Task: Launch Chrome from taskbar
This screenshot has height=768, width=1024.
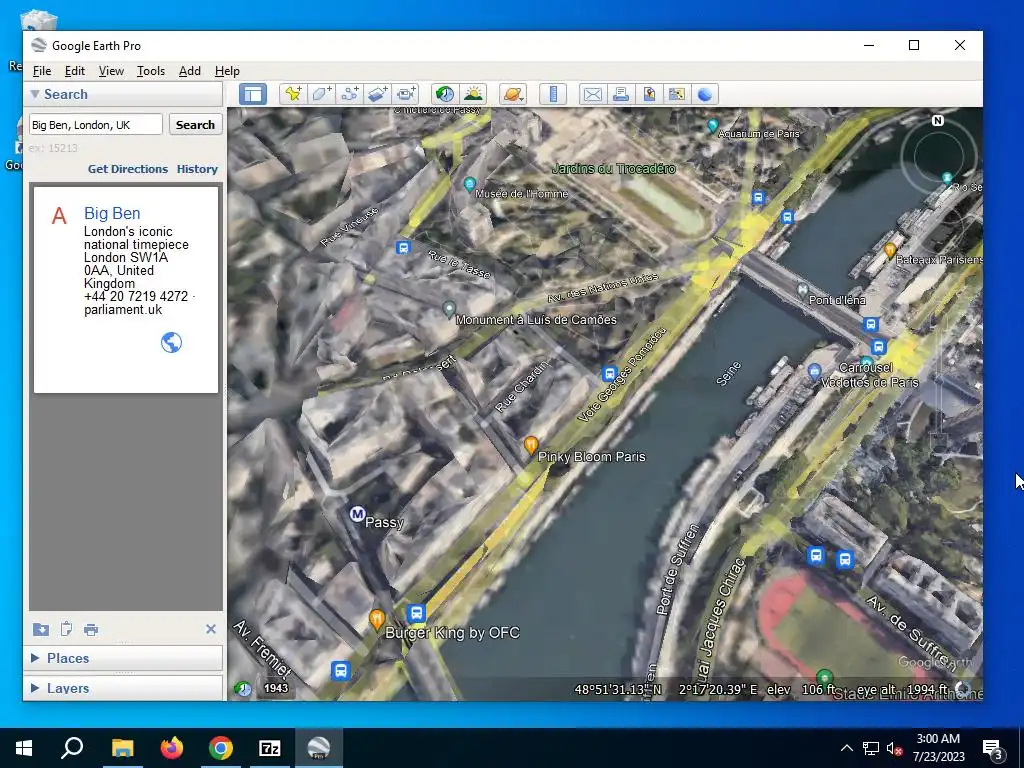Action: pos(221,748)
